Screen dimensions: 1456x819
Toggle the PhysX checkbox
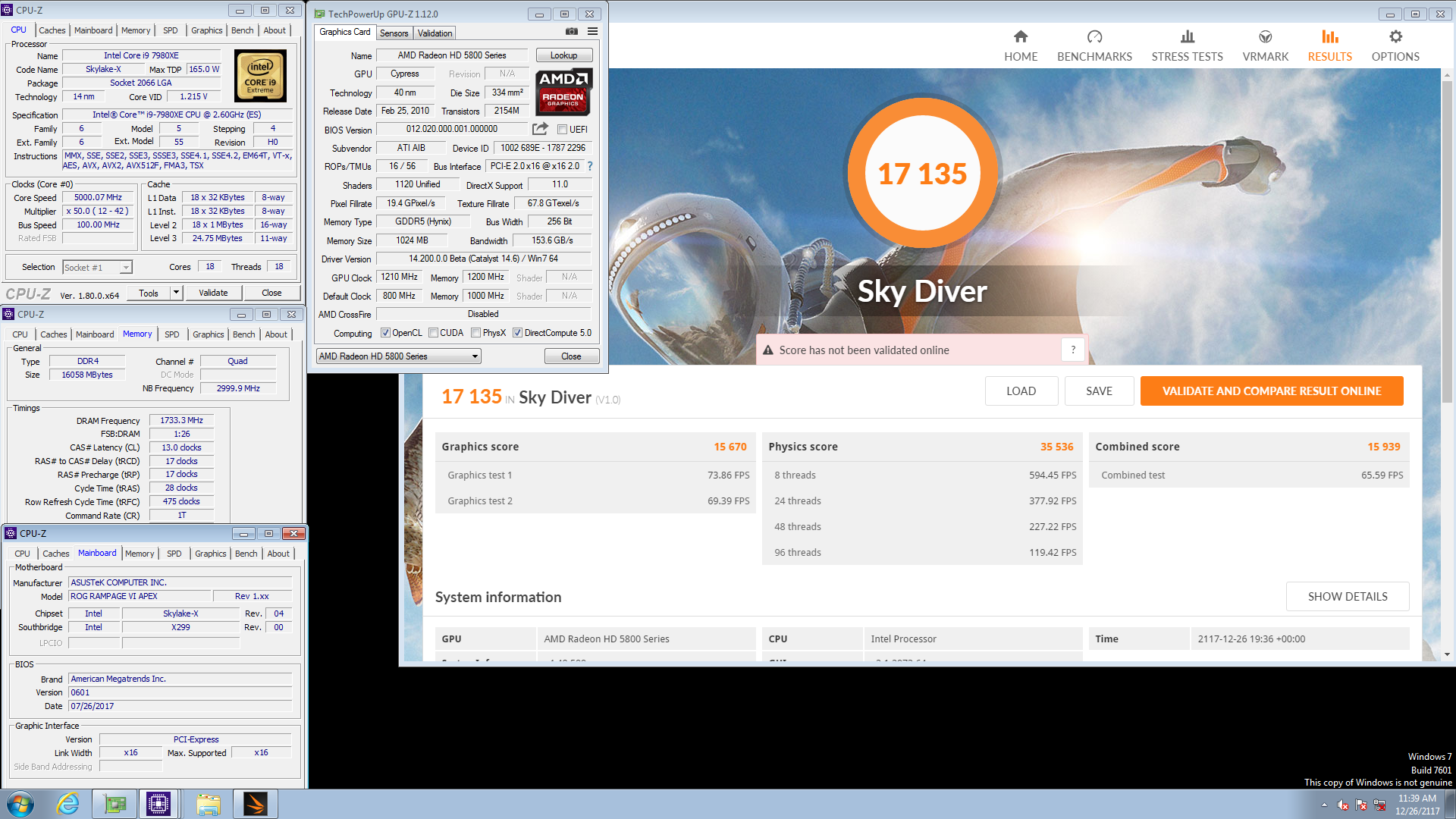[x=475, y=333]
